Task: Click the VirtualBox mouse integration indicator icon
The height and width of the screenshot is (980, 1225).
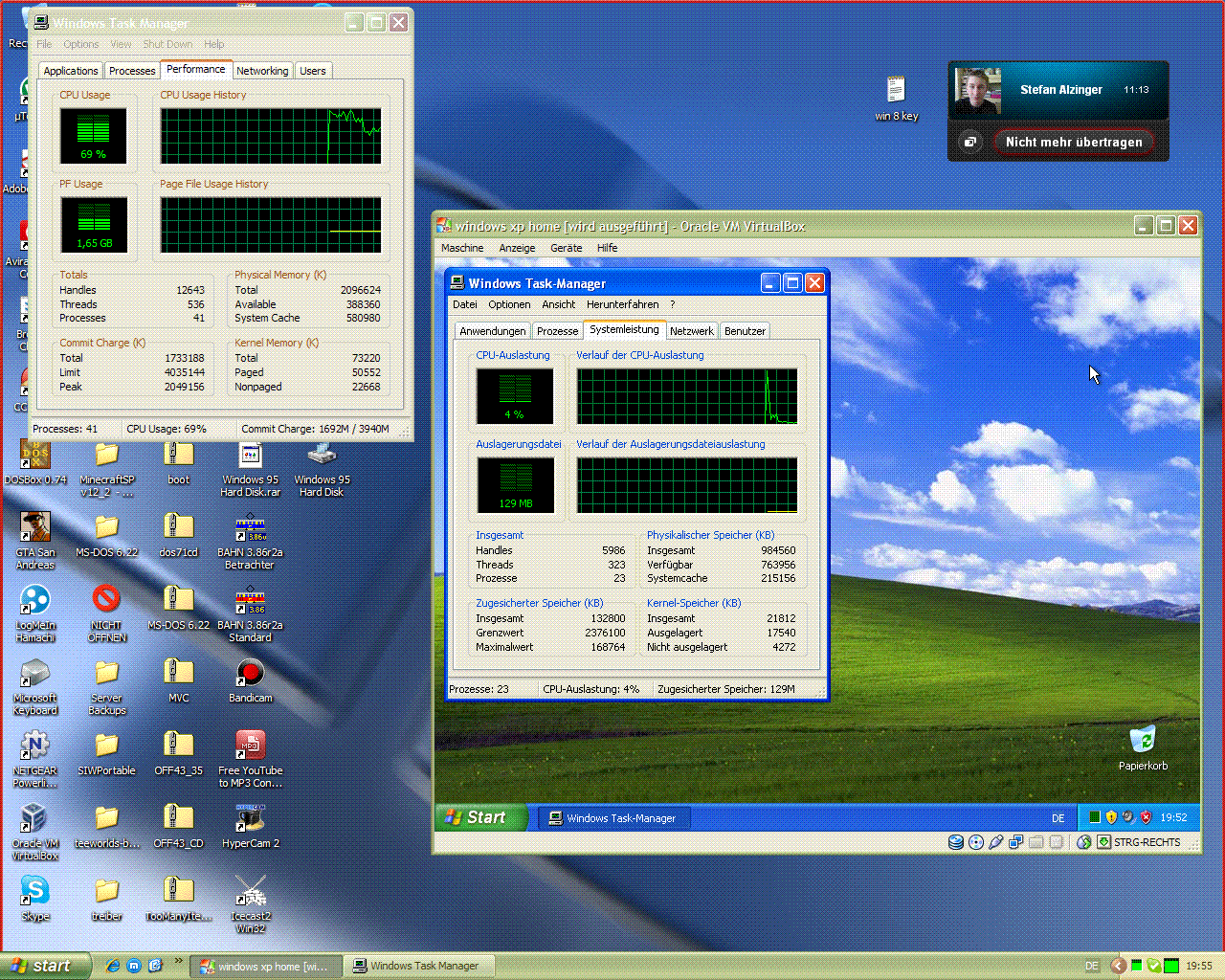Action: pos(1084,842)
